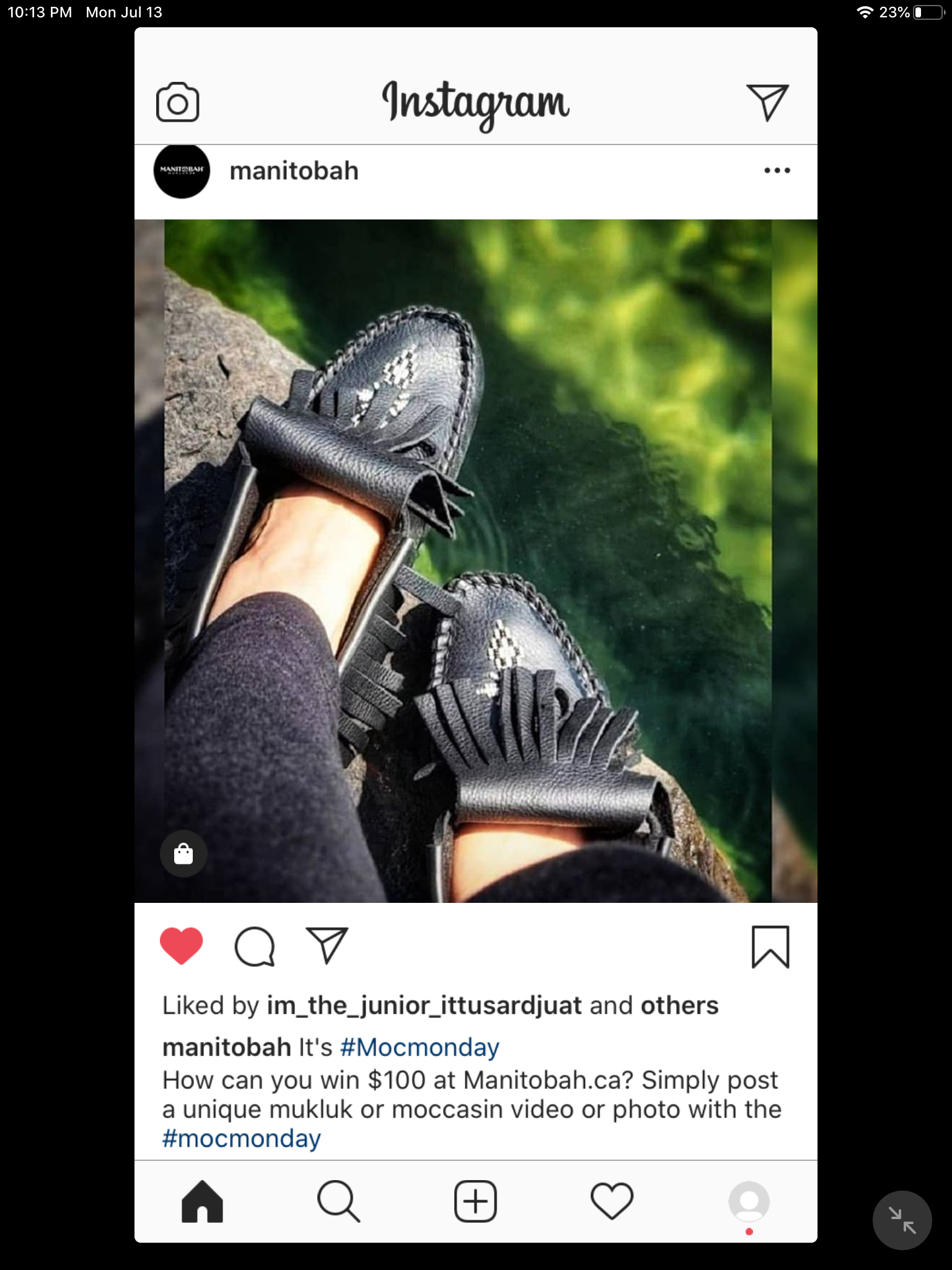Open Activity heart tab in bottom bar
This screenshot has height=1270, width=952.
pos(612,1201)
